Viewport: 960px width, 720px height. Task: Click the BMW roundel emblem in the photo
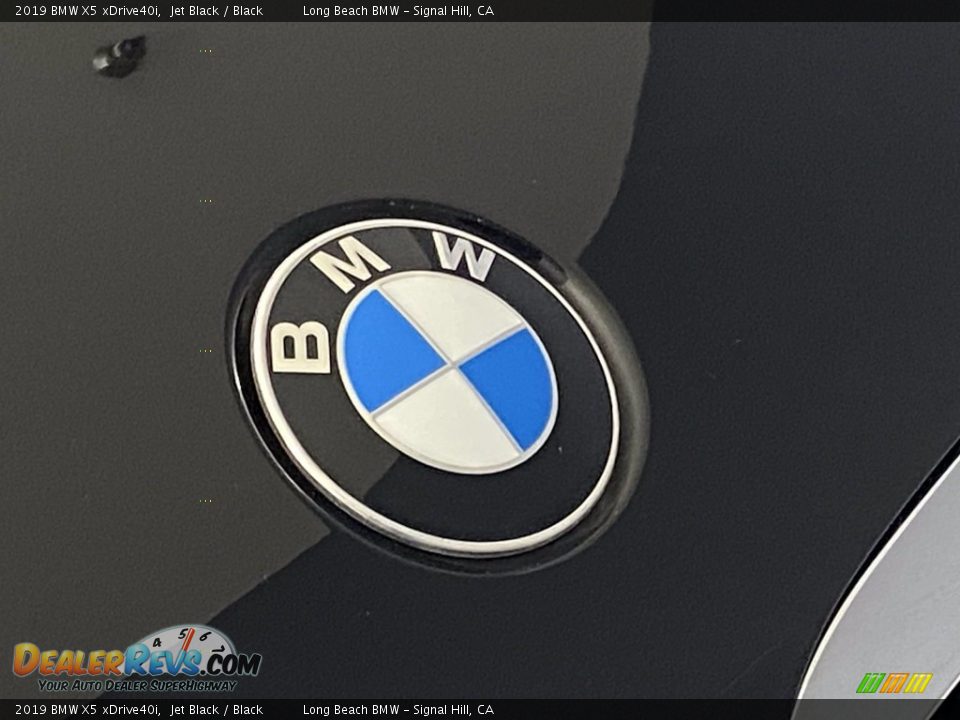tap(436, 387)
